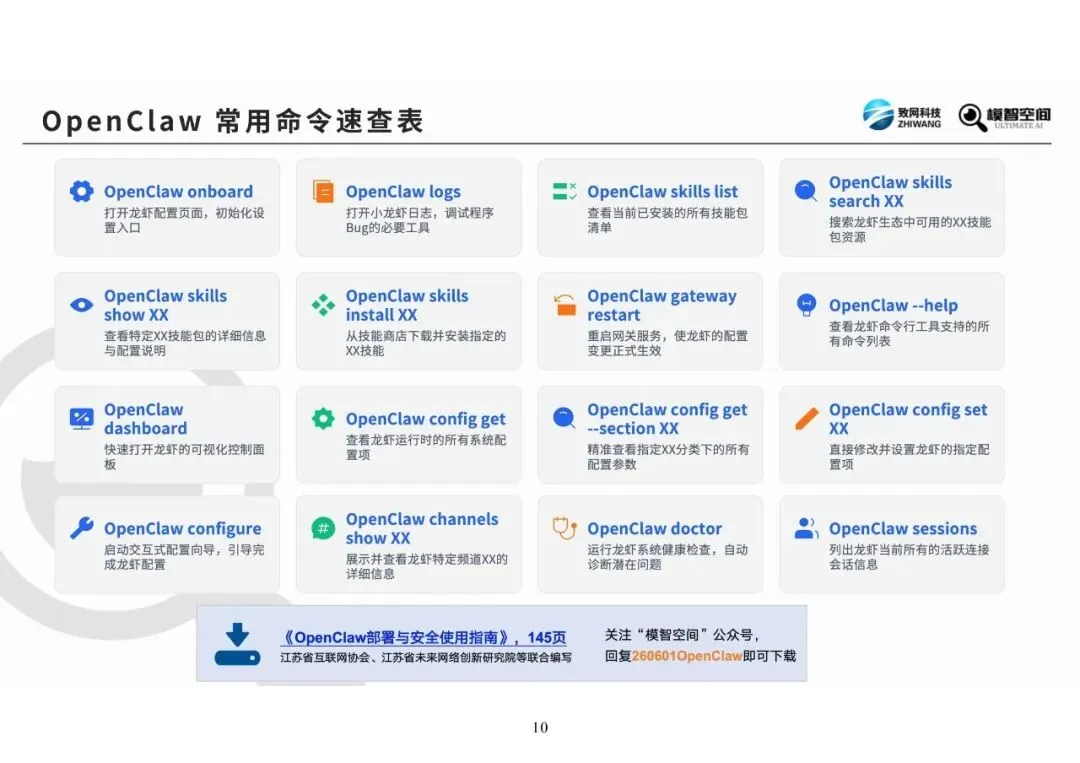Screen dimensions: 1080x763
Task: Select the OpenClaw skills list title
Action: tap(663, 191)
